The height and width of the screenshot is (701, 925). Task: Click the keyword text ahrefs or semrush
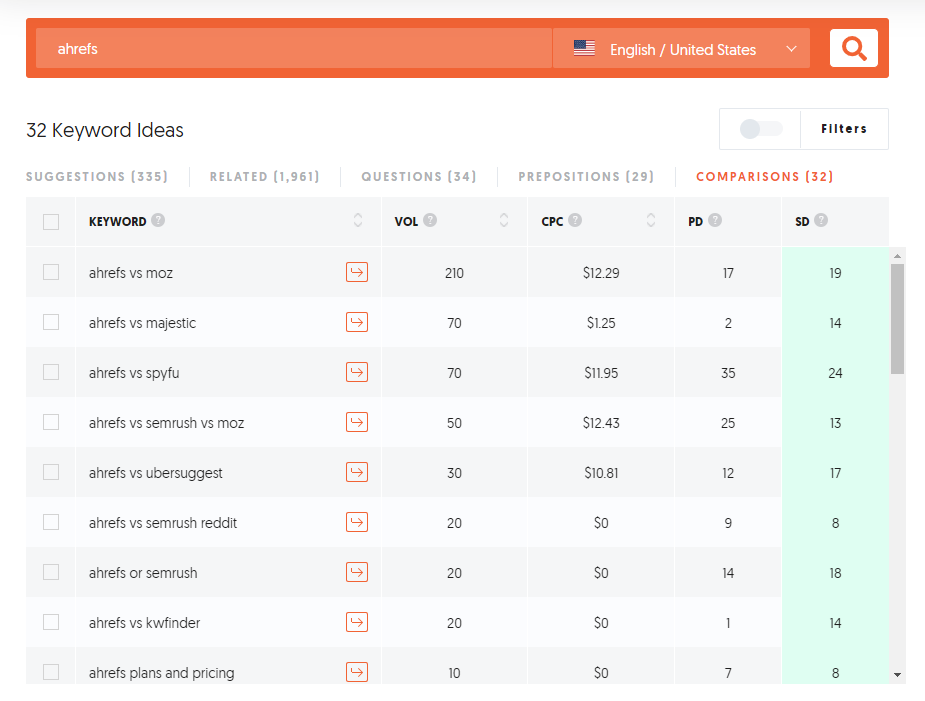click(143, 573)
